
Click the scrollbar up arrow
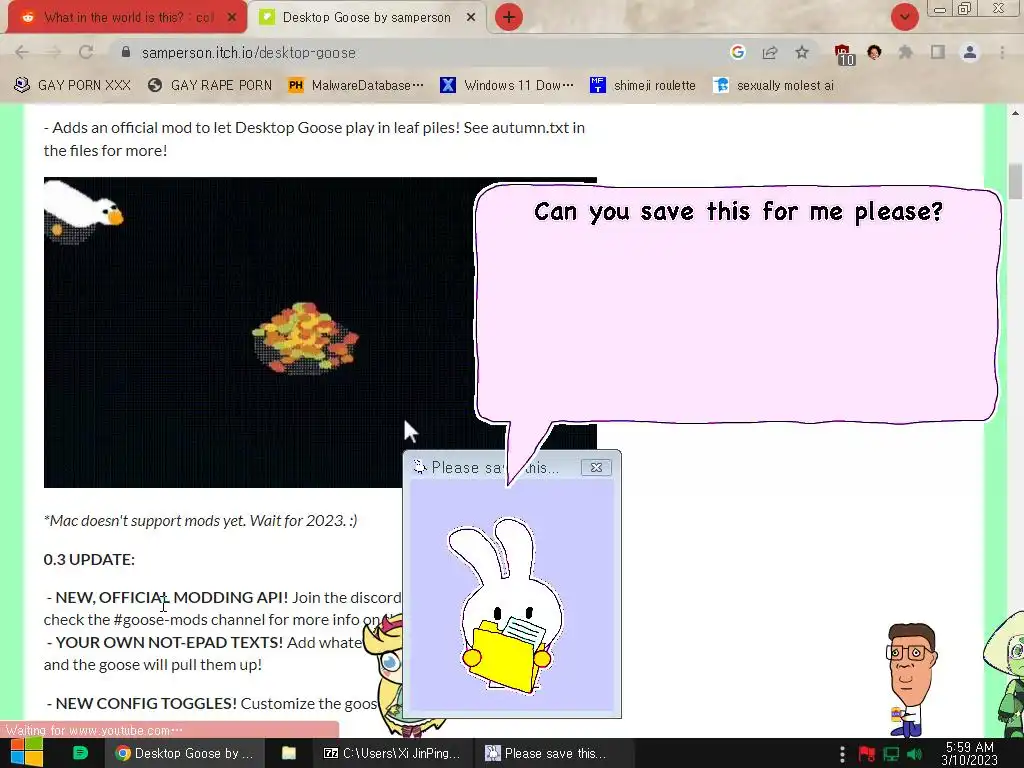1014,112
